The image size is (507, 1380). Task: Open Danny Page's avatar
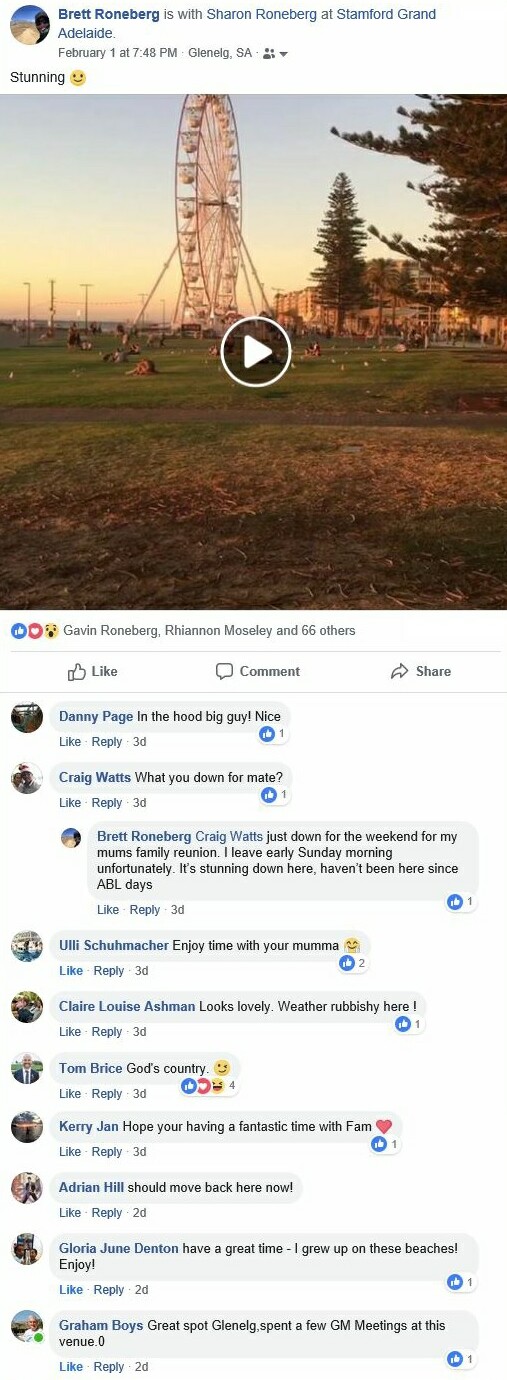point(27,718)
